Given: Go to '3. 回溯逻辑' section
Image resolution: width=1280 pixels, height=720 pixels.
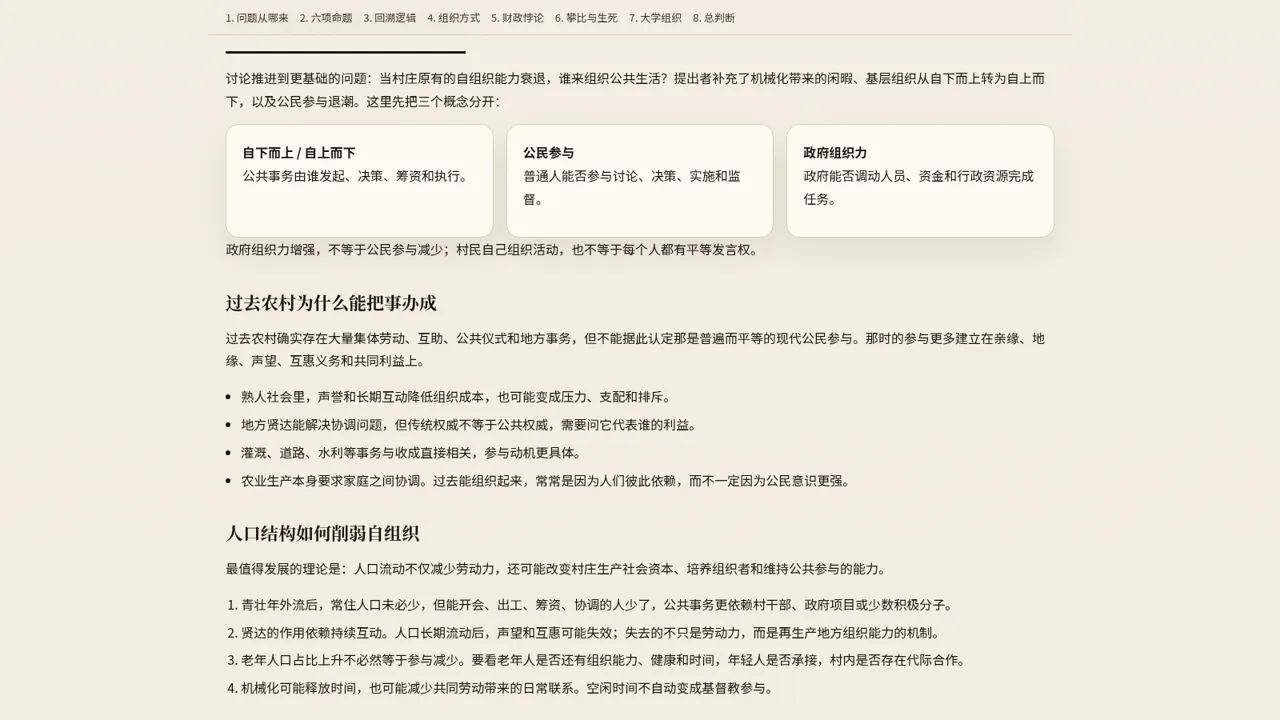Looking at the screenshot, I should (390, 18).
